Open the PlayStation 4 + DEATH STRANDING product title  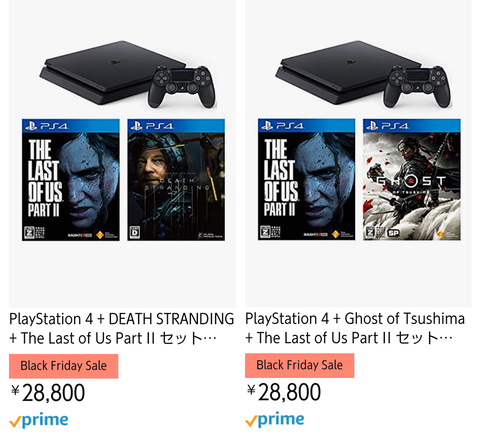pyautogui.click(x=121, y=328)
